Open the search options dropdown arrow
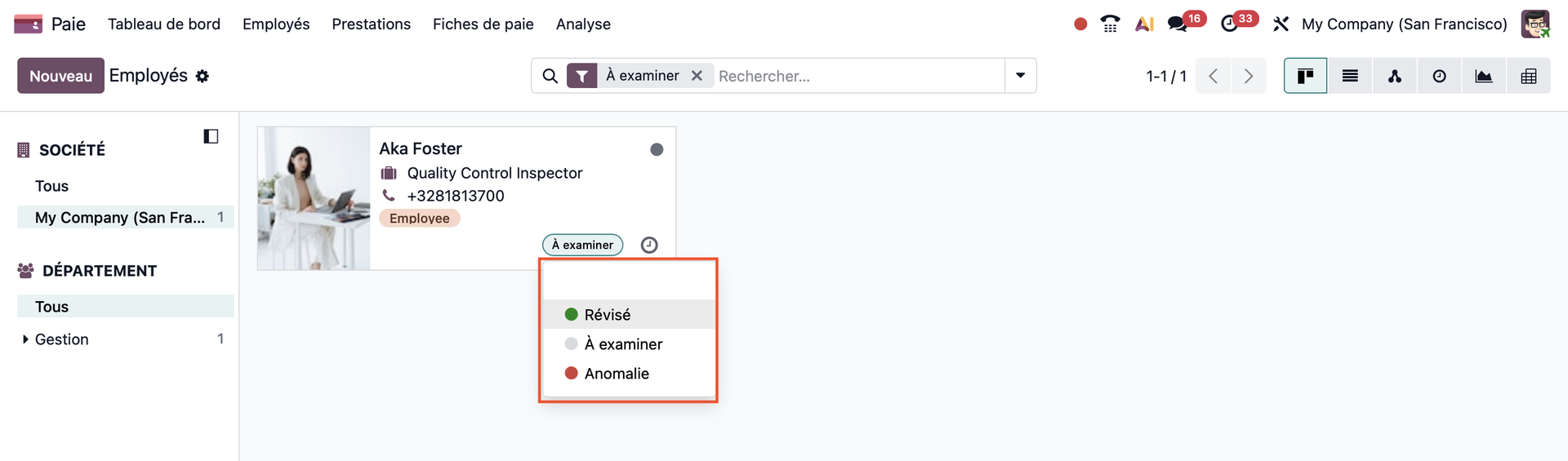 [x=1020, y=76]
